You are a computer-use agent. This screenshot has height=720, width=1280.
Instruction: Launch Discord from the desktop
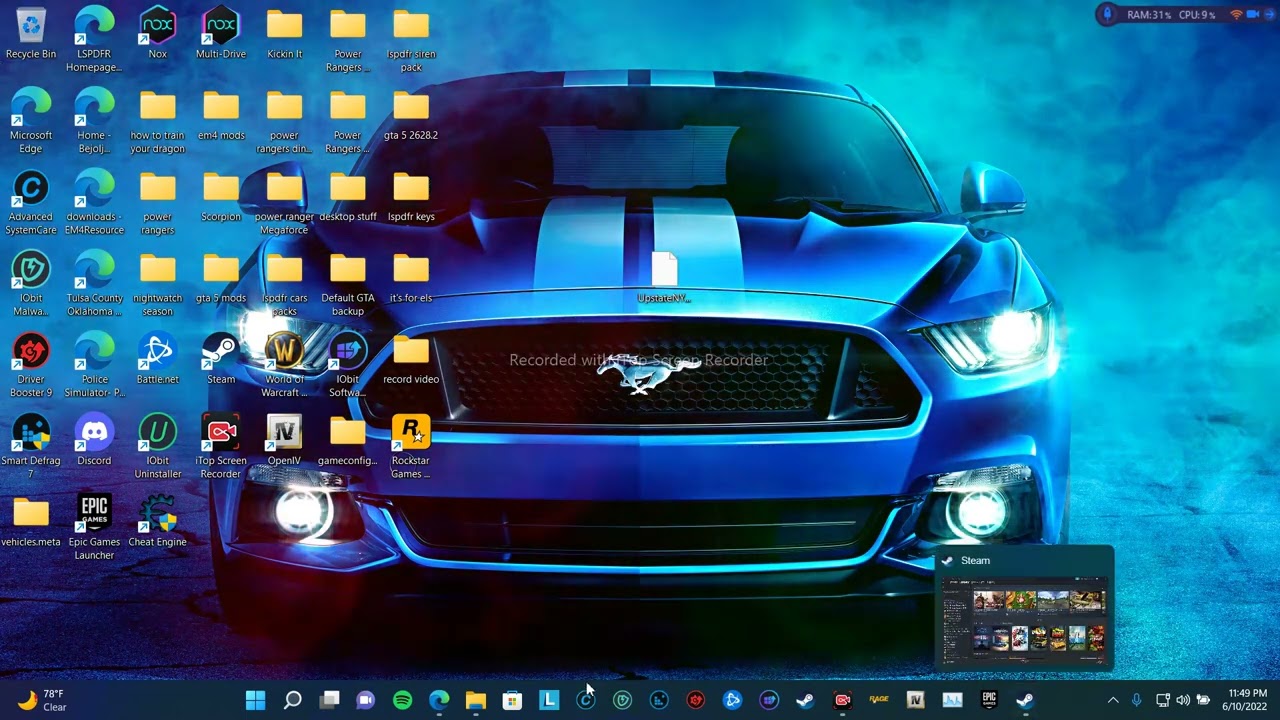click(x=94, y=440)
